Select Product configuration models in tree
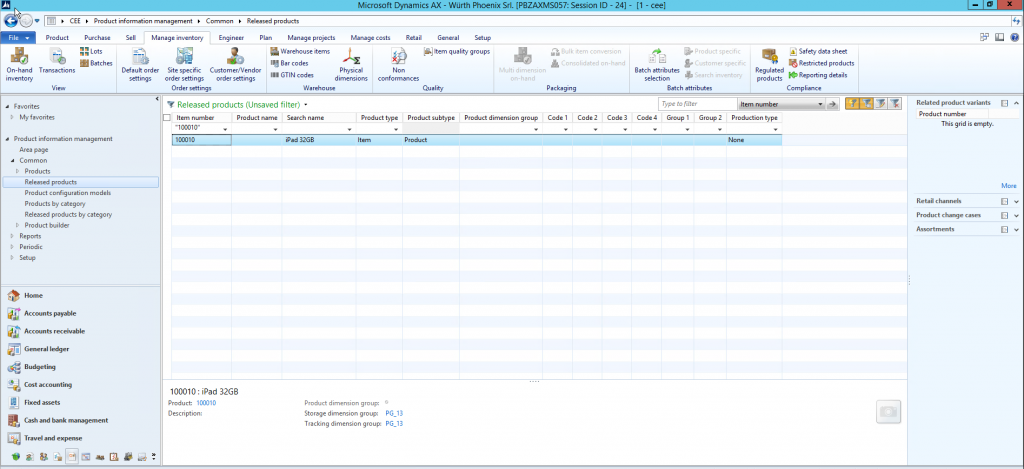1024x469 pixels. [x=68, y=193]
